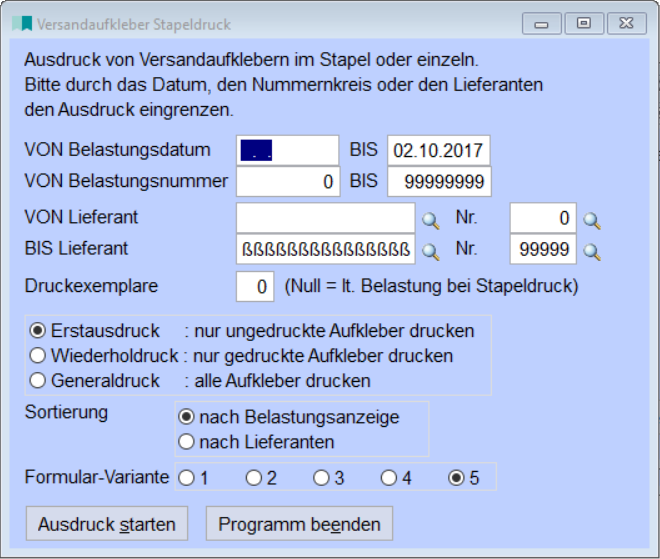The width and height of the screenshot is (660, 559).
Task: Click the 'VON Belastungsdatum' label
Action: [117, 150]
